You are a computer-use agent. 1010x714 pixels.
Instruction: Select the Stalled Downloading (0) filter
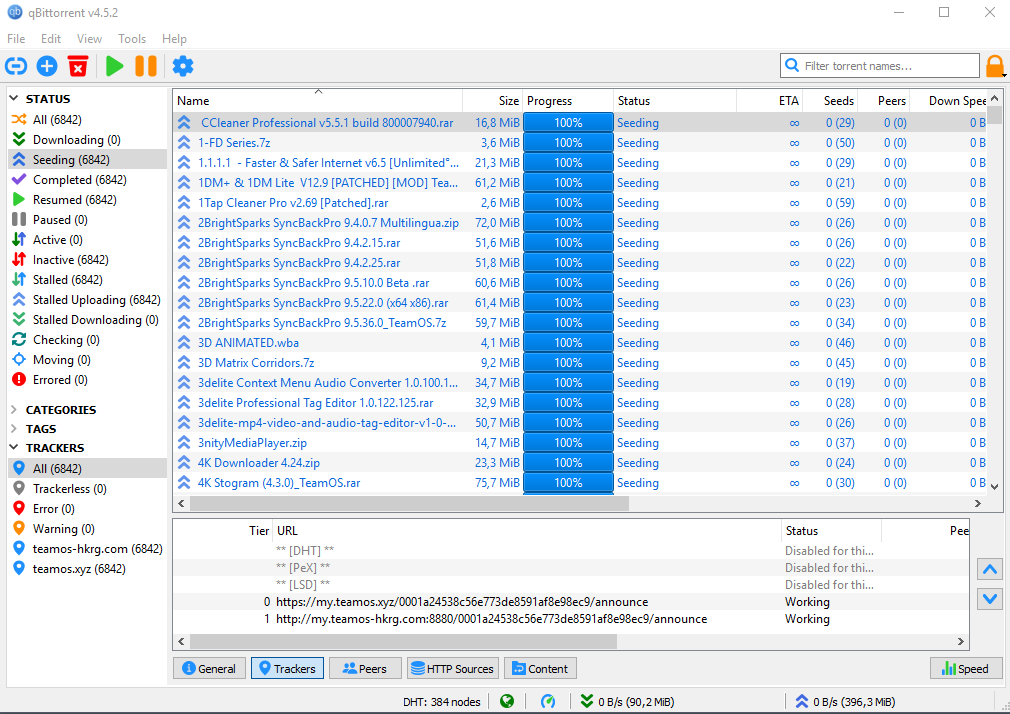(x=87, y=319)
